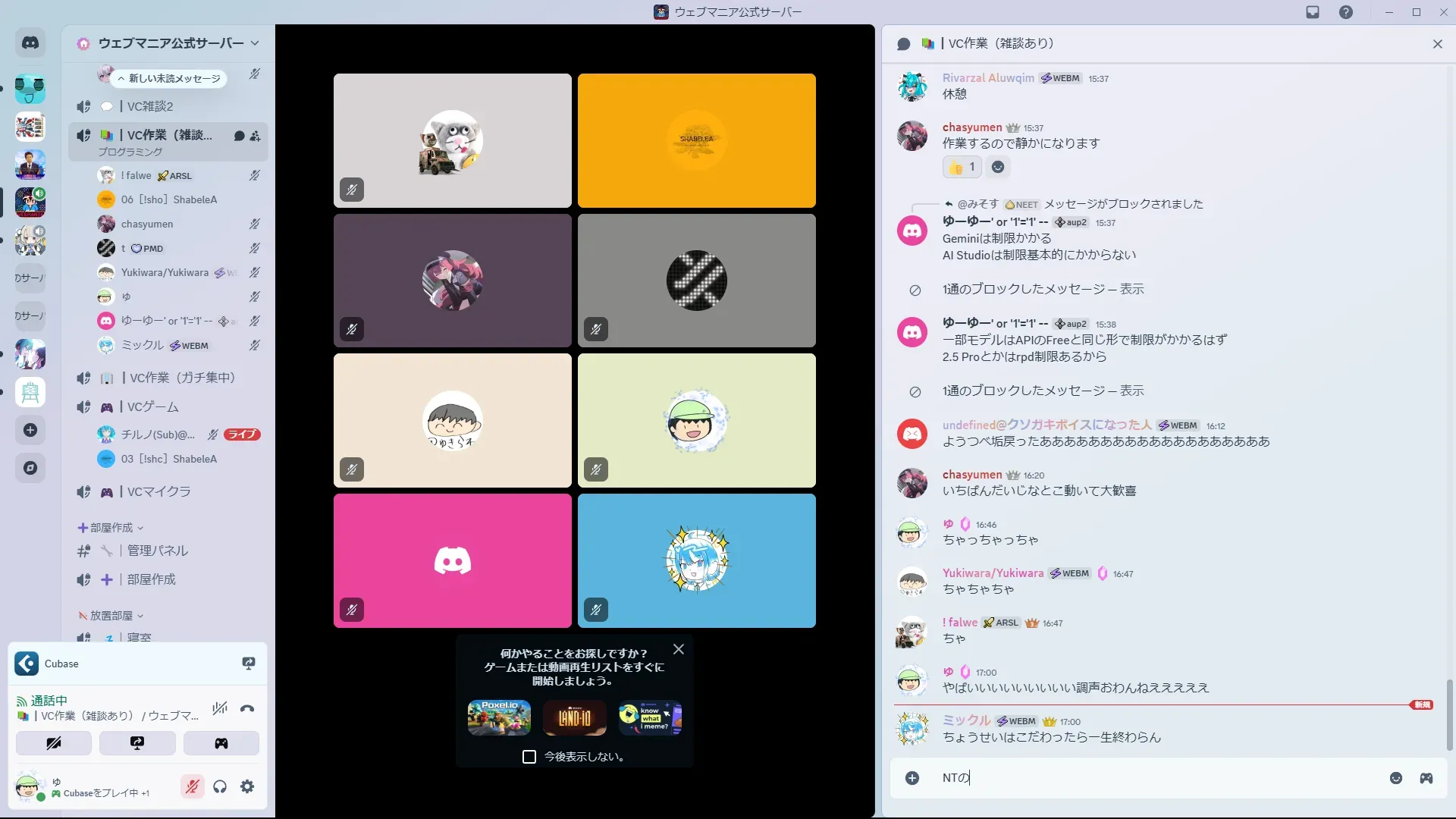Jump to 新しい未読メッセージ
The height and width of the screenshot is (819, 1456).
(x=171, y=78)
